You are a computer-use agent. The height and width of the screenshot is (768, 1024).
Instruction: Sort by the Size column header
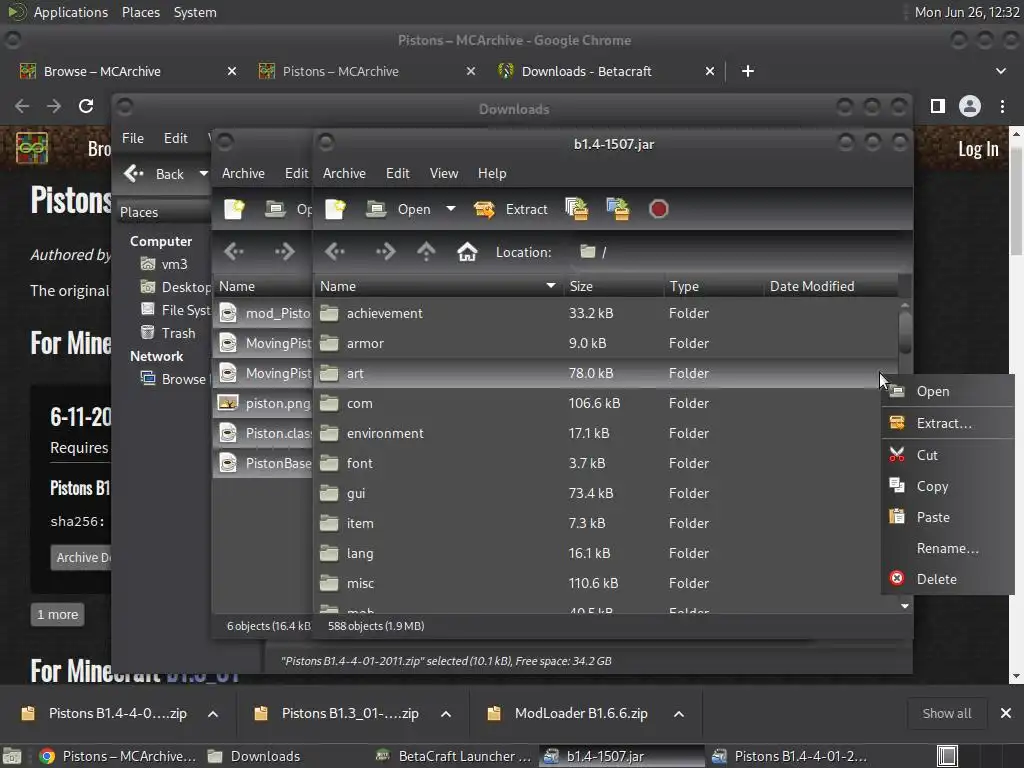coord(613,286)
